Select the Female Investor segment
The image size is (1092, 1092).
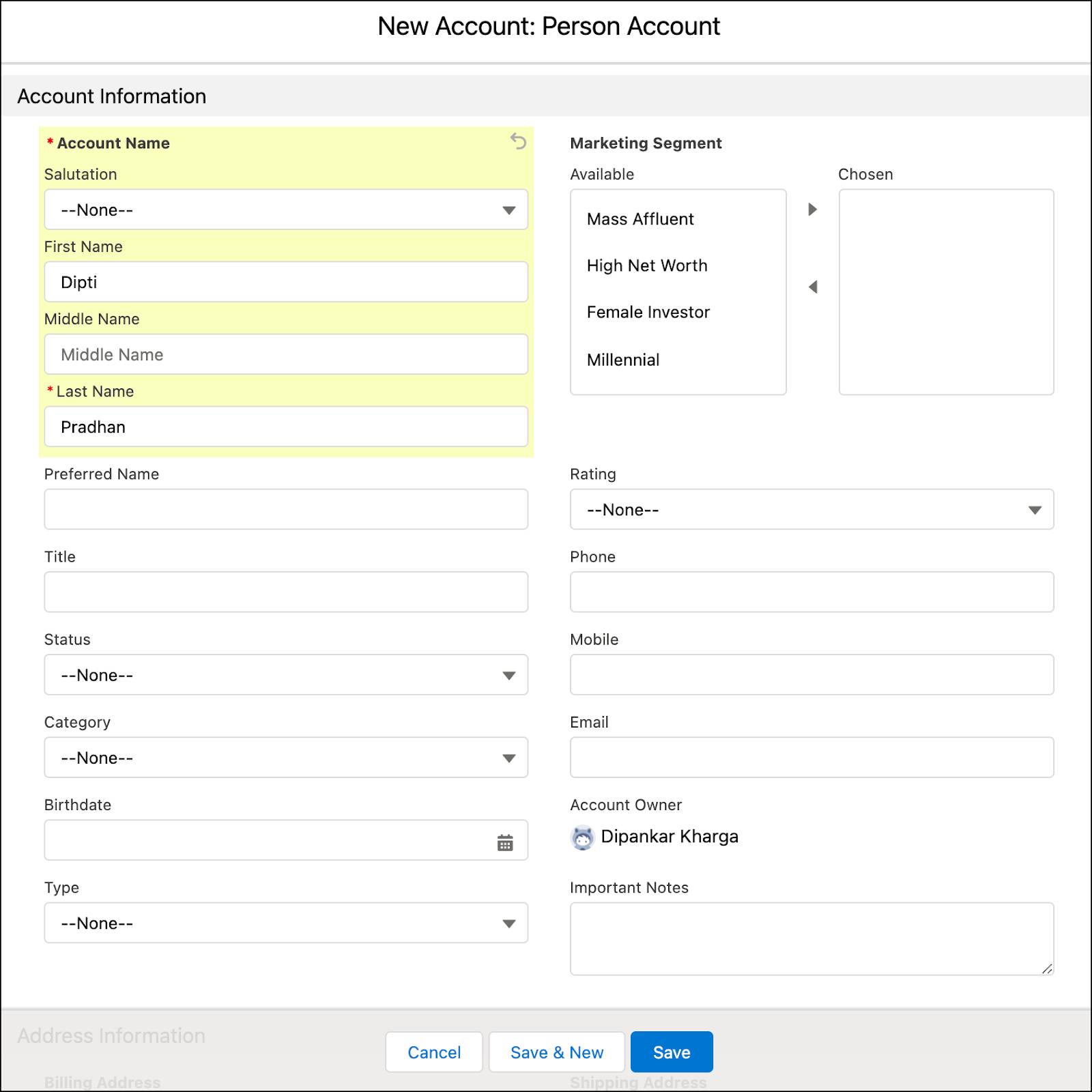click(x=648, y=312)
